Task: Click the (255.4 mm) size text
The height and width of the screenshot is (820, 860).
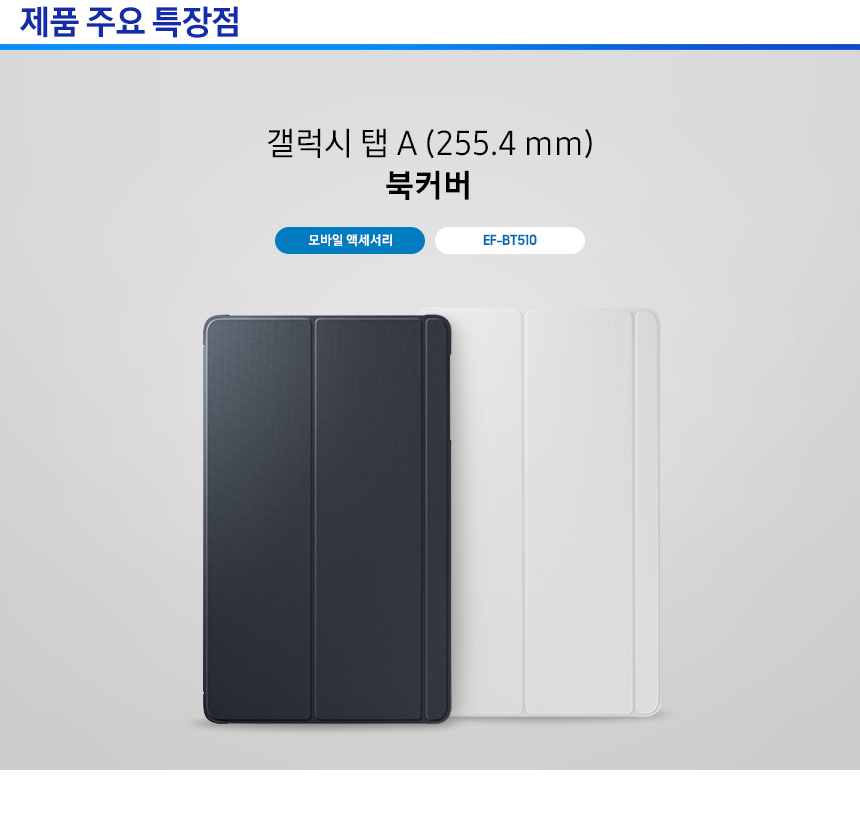Action: coord(510,143)
